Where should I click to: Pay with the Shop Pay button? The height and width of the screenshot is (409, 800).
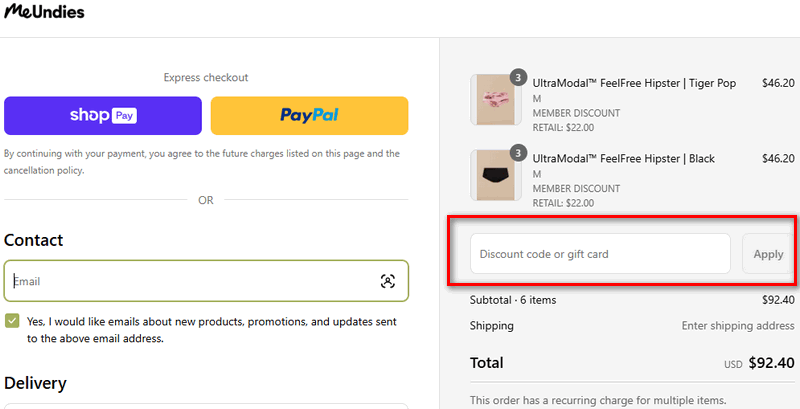[x=103, y=115]
